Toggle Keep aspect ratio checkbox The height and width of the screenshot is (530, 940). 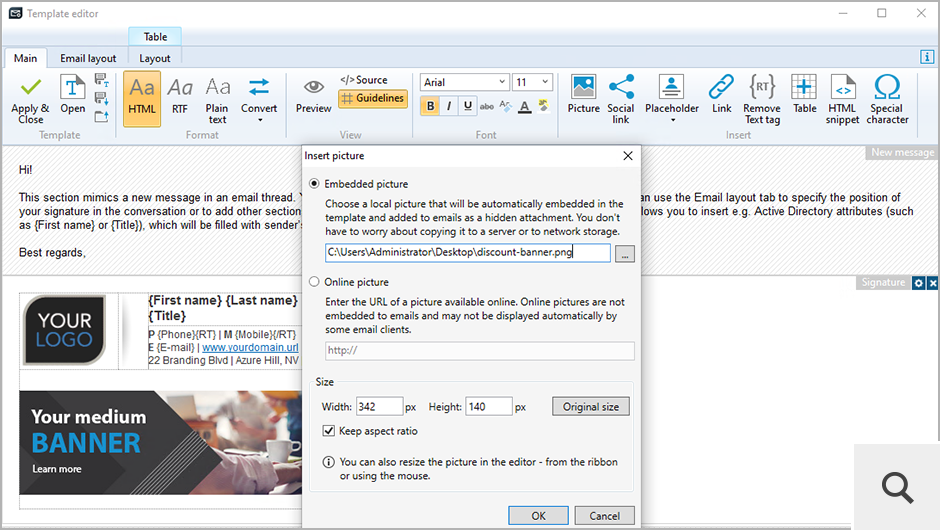(329, 430)
